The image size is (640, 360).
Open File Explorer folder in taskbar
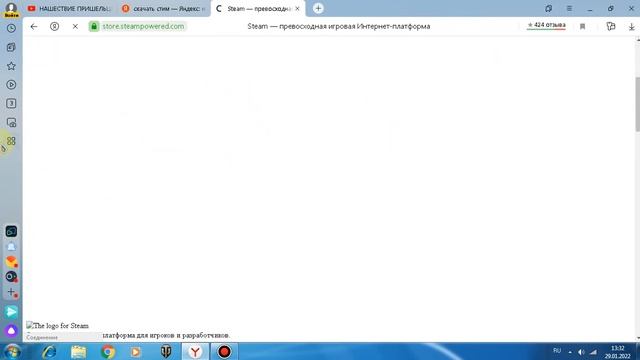tap(78, 352)
